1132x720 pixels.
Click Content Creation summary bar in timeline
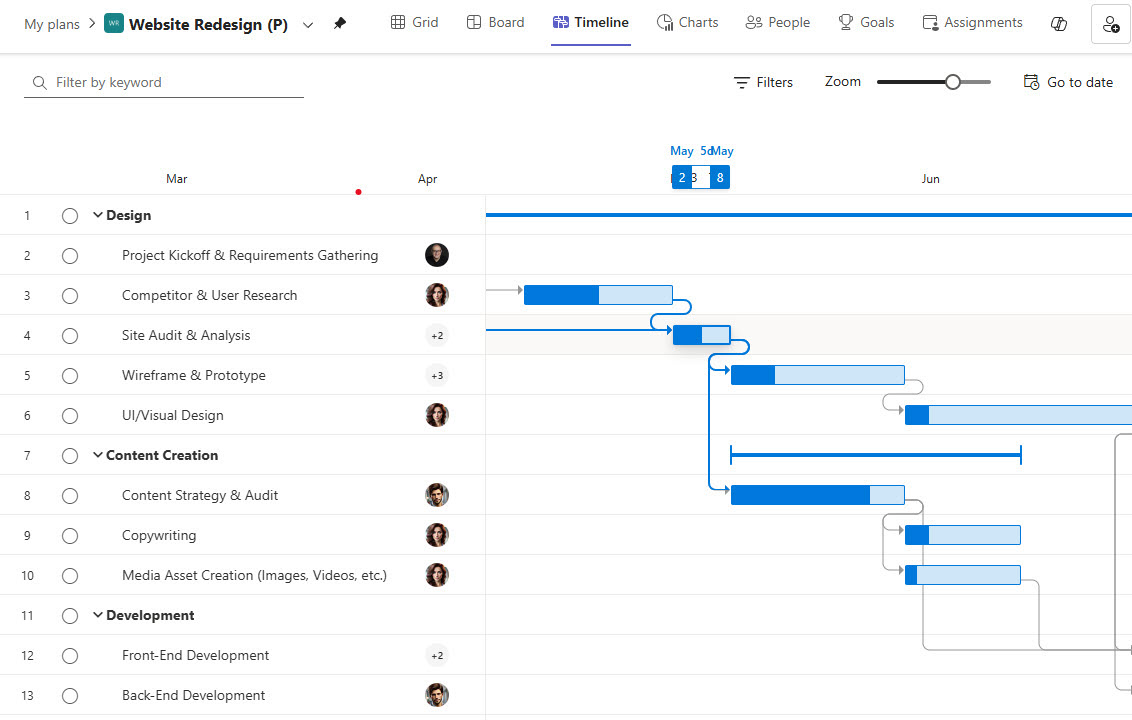click(876, 455)
